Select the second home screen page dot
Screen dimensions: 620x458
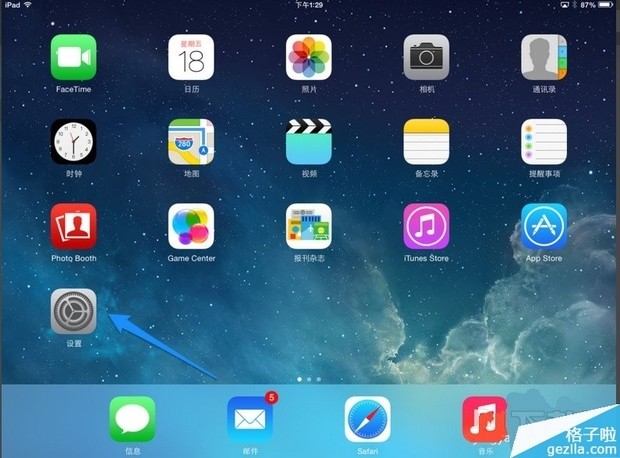pyautogui.click(x=309, y=379)
